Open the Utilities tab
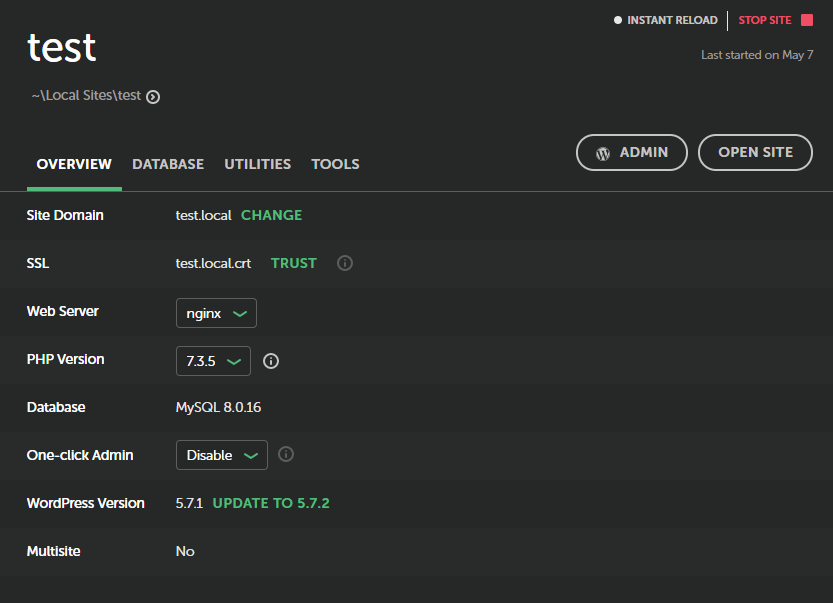833x603 pixels. pos(258,164)
